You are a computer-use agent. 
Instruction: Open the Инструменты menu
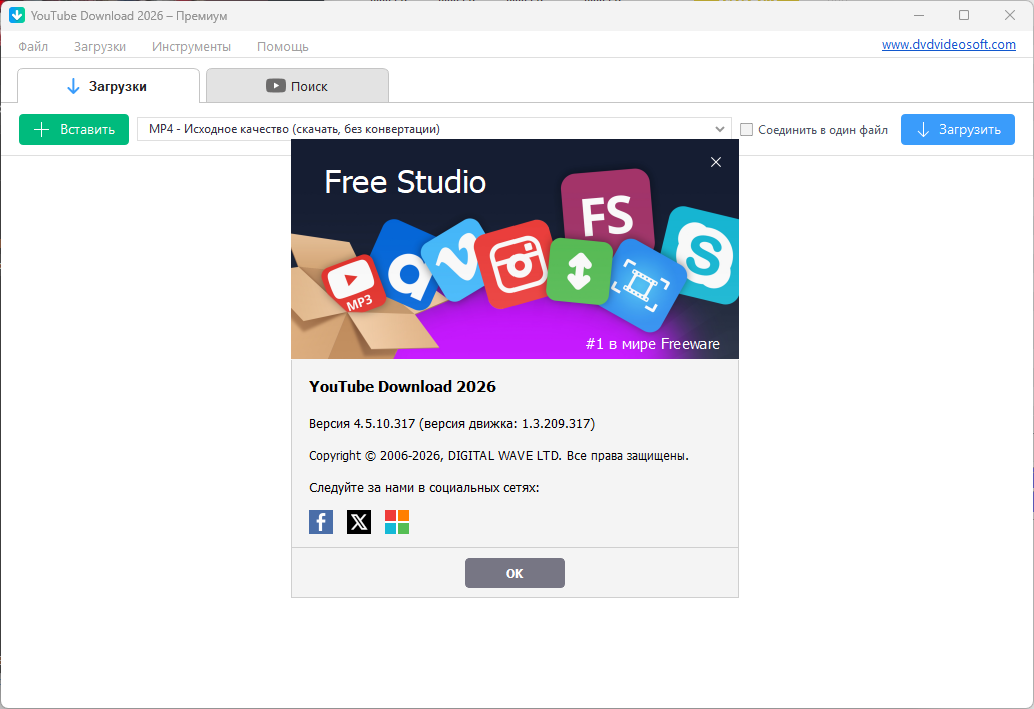click(x=191, y=46)
